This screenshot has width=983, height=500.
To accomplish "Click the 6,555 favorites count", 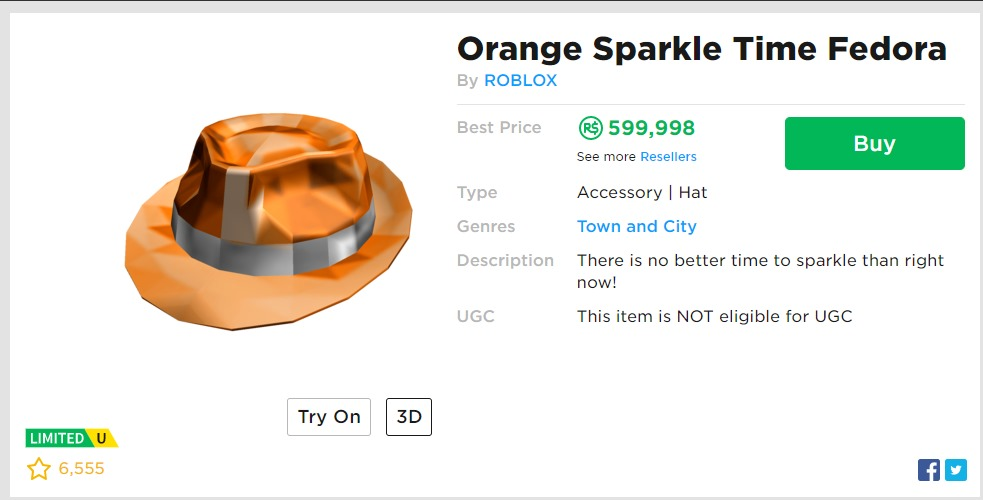I will (81, 468).
